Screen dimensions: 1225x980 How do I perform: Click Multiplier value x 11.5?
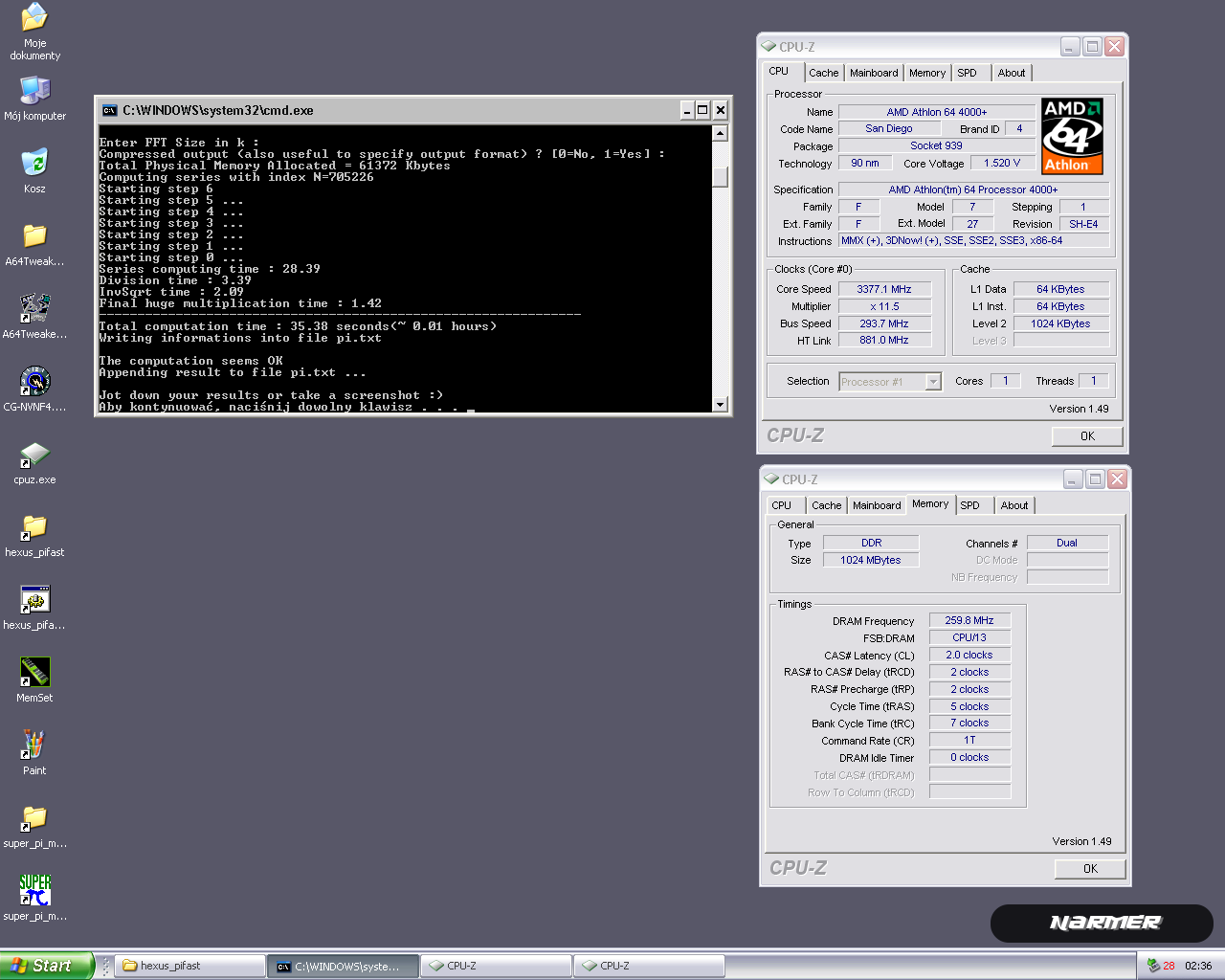[x=884, y=306]
